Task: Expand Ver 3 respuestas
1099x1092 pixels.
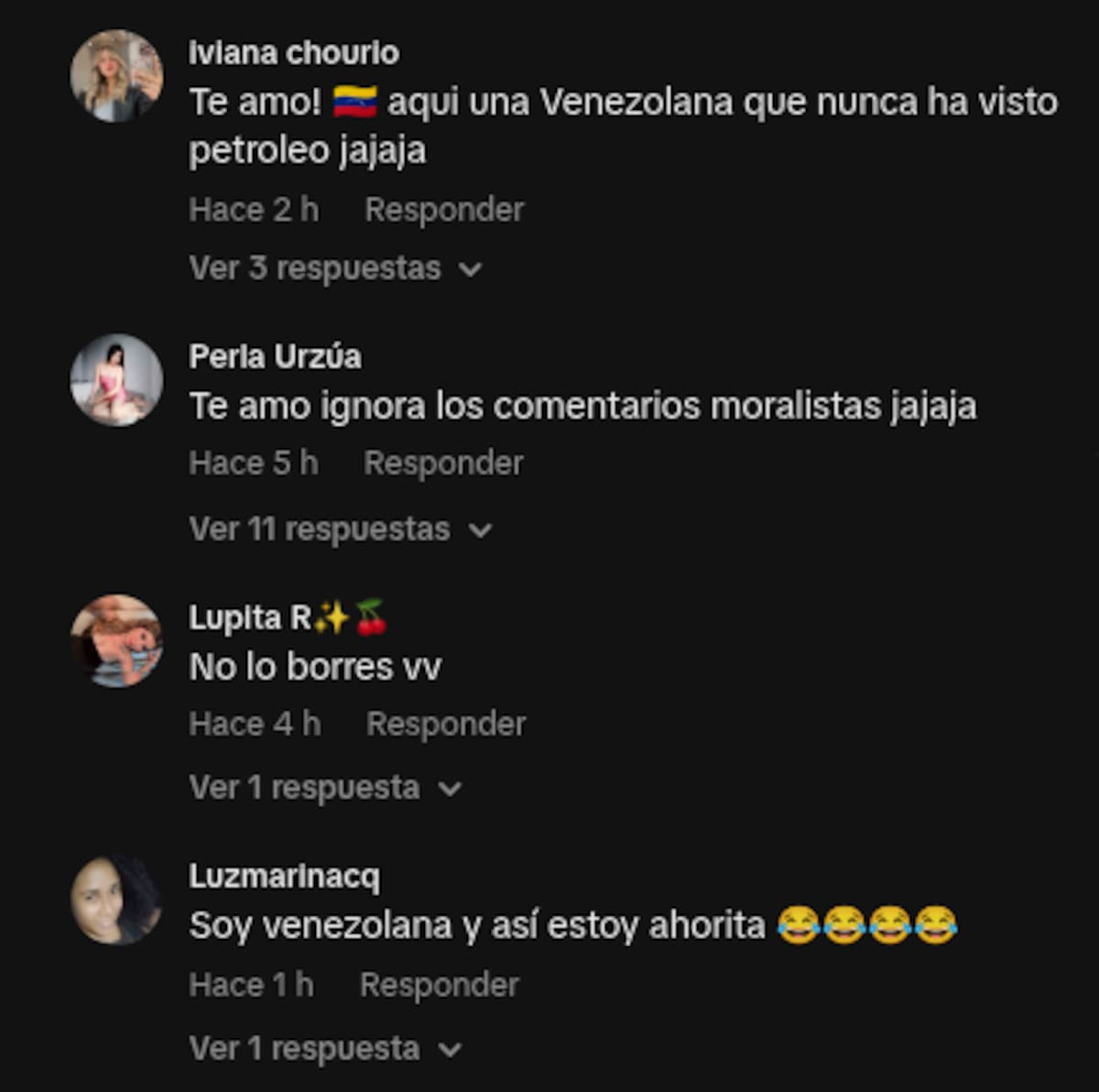Action: pos(315,268)
